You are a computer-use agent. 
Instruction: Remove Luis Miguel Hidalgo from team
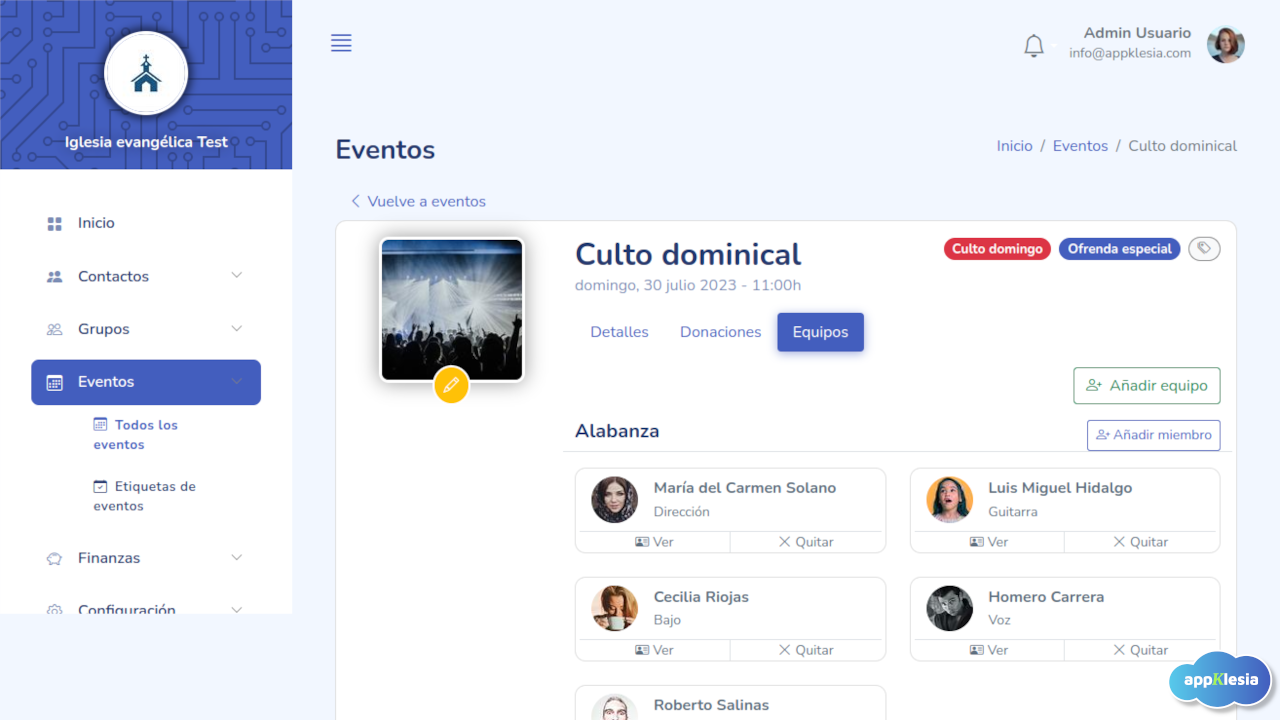tap(1141, 542)
